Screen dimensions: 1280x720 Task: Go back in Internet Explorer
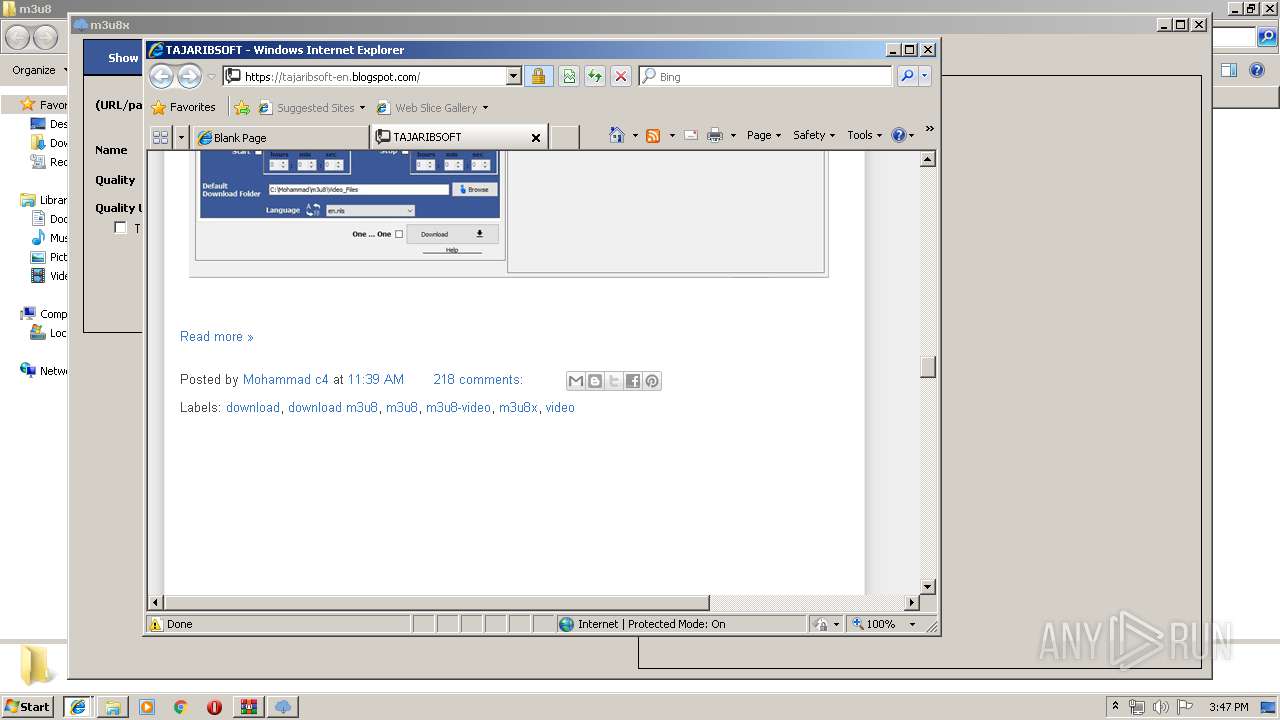click(161, 76)
